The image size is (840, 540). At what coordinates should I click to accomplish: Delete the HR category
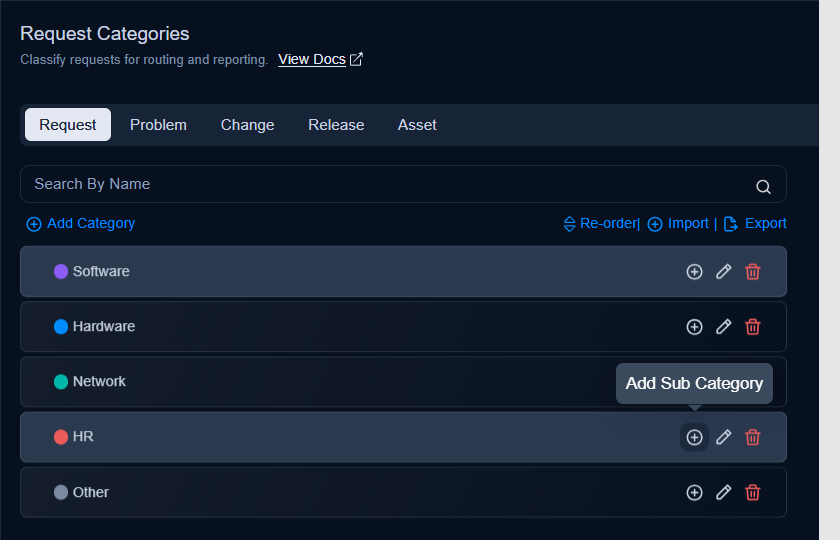click(753, 437)
